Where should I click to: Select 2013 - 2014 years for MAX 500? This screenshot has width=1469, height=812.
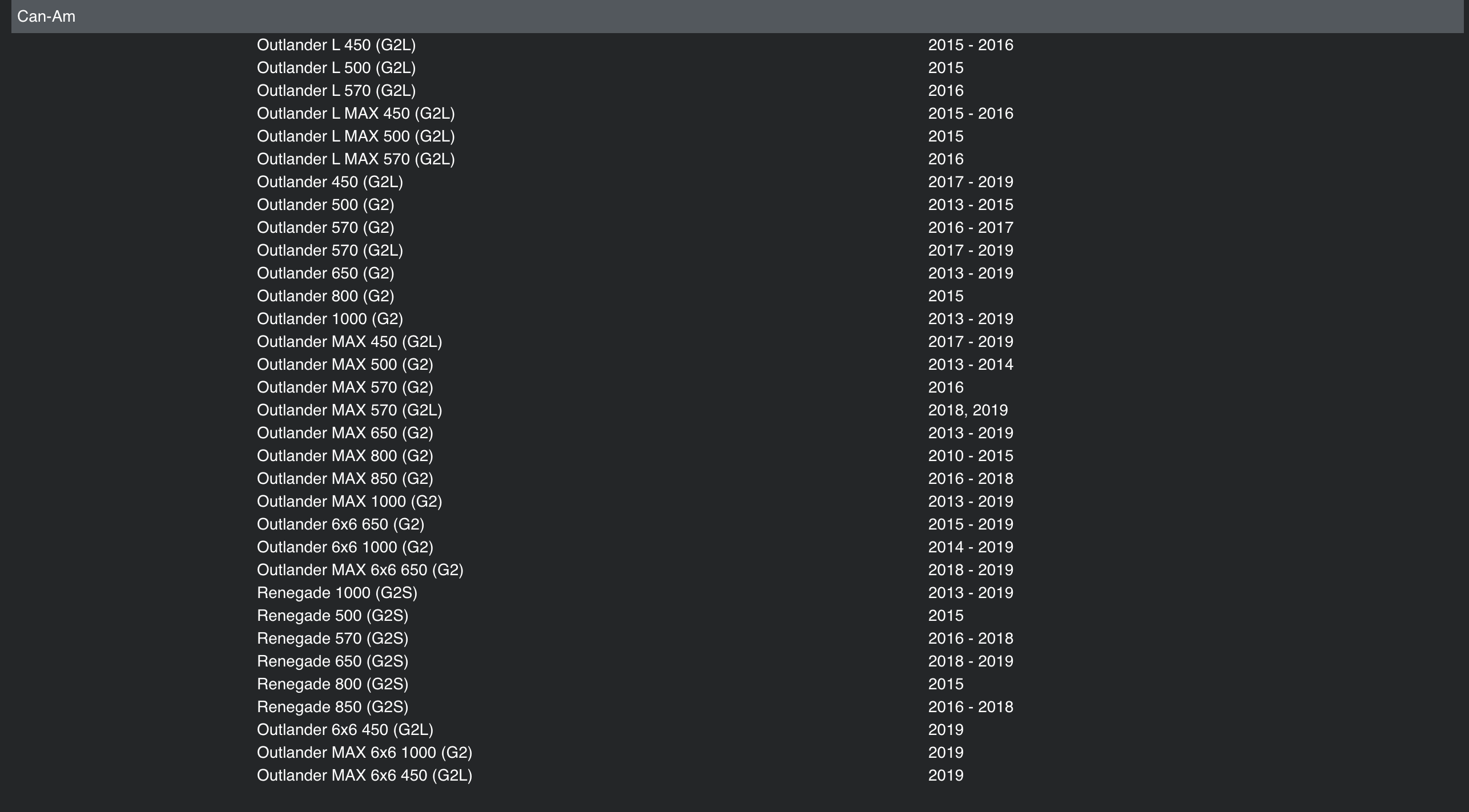coord(971,365)
